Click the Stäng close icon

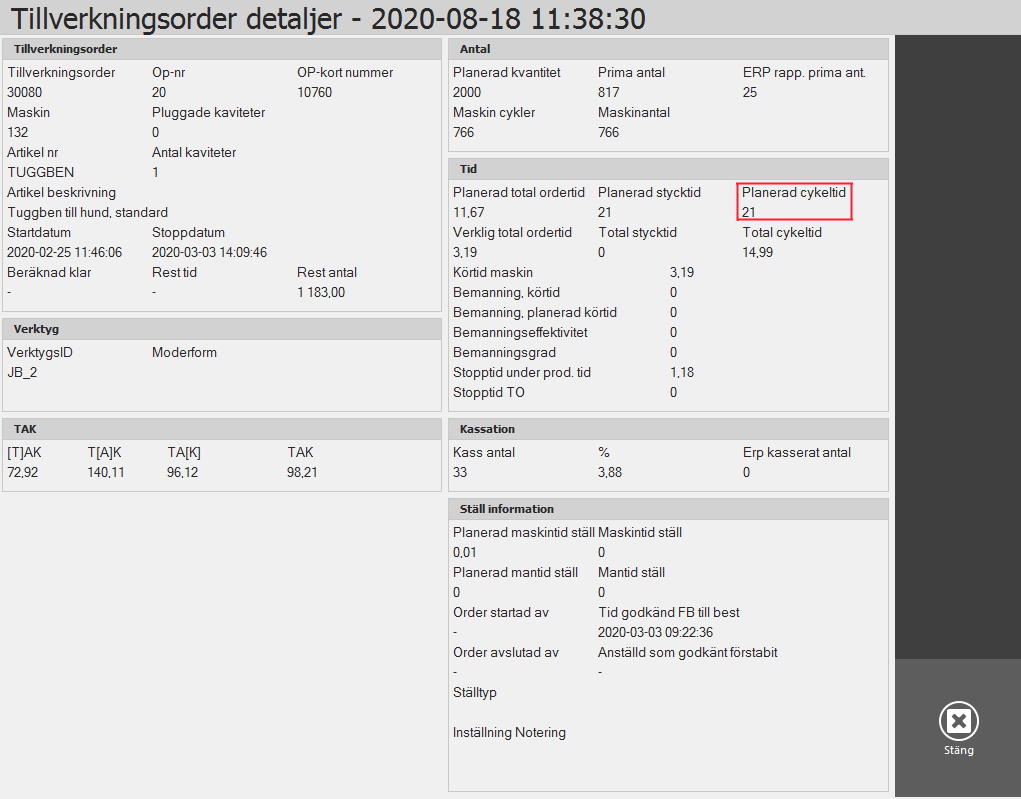[x=958, y=721]
